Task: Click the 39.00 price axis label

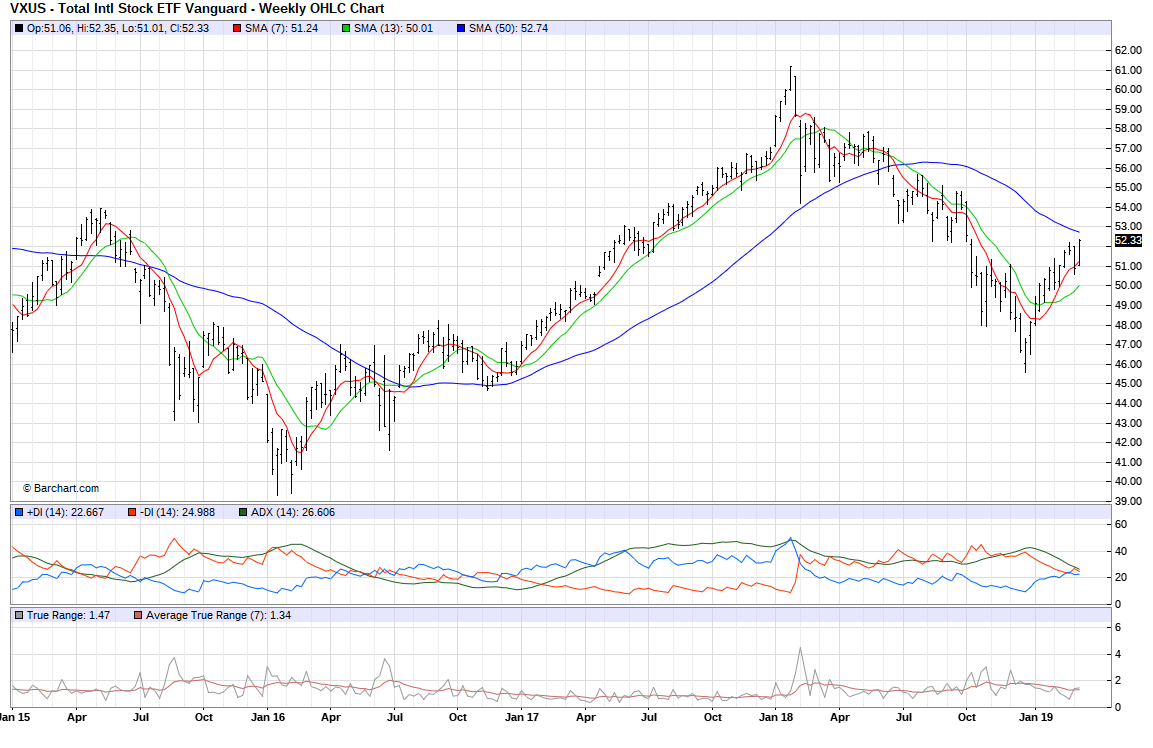Action: pyautogui.click(x=1128, y=501)
